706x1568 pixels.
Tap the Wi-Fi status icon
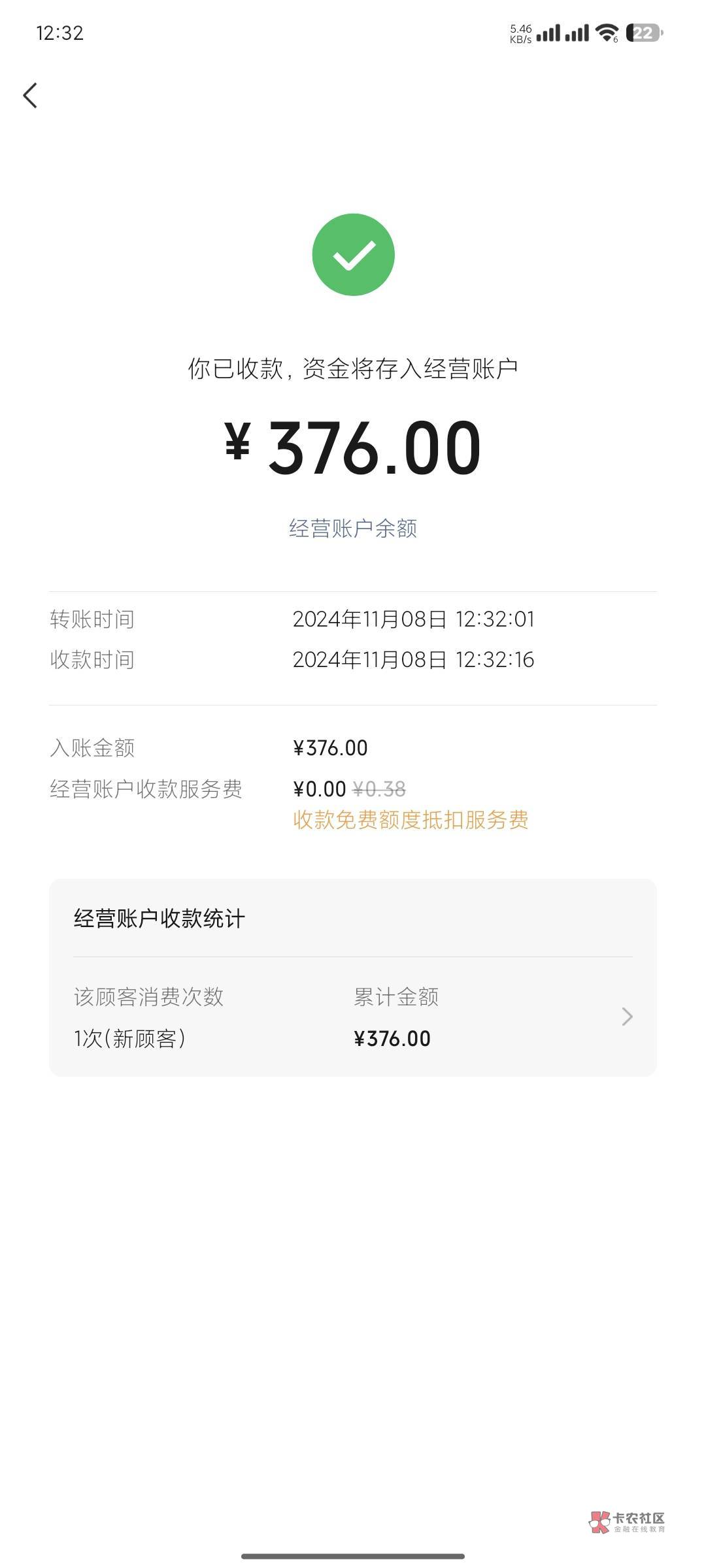608,33
